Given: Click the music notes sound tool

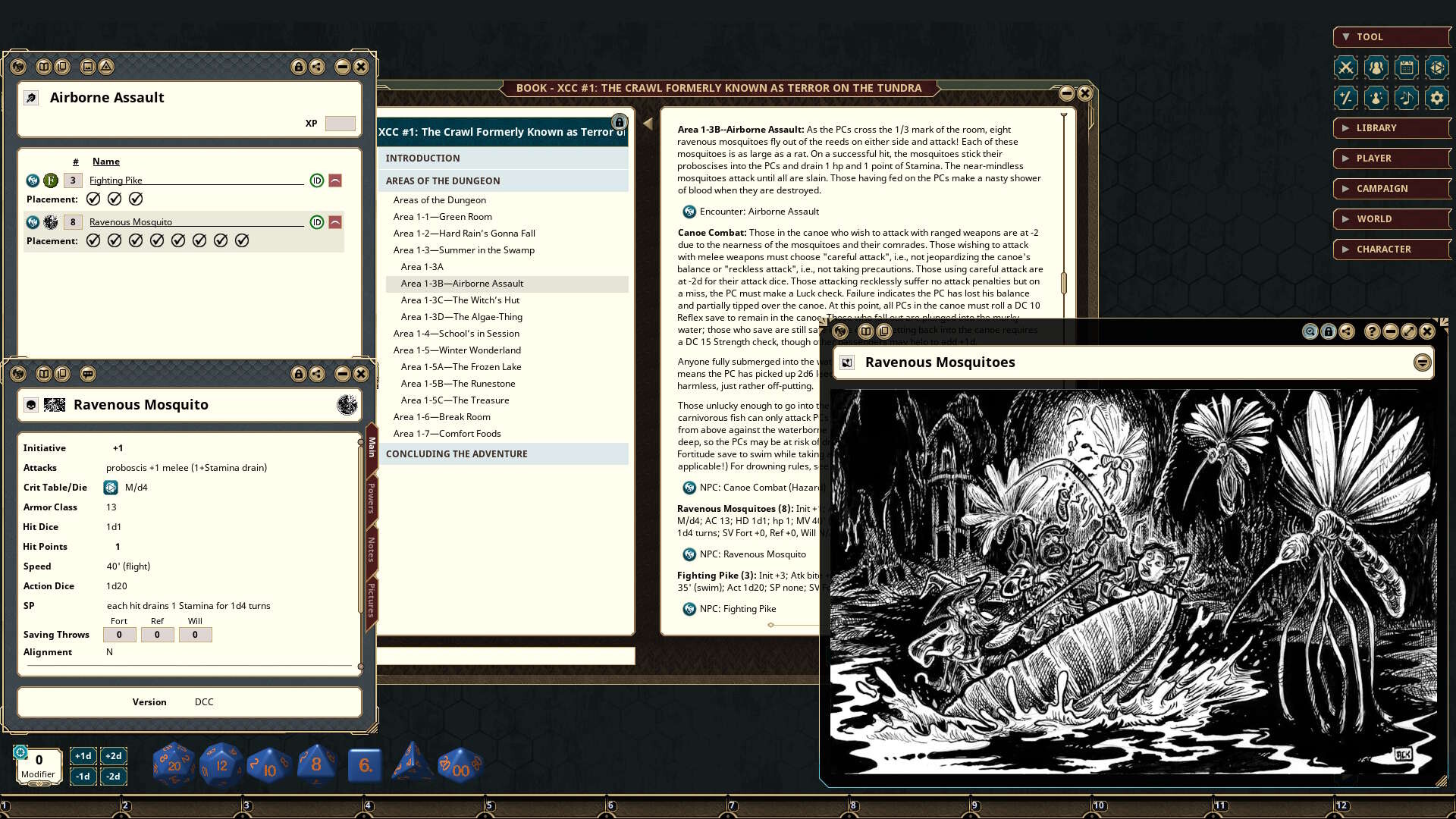Looking at the screenshot, I should [x=1406, y=98].
